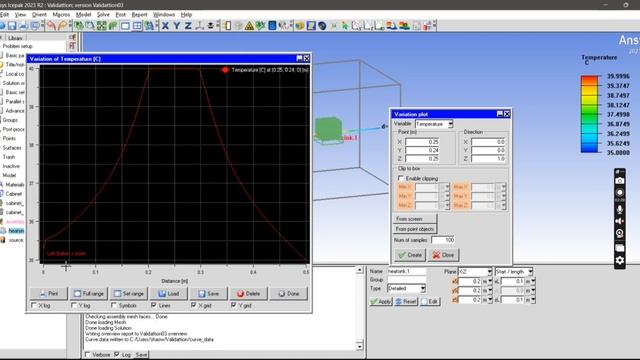Click the zoom magnifier toolbar icon

click(x=90, y=26)
